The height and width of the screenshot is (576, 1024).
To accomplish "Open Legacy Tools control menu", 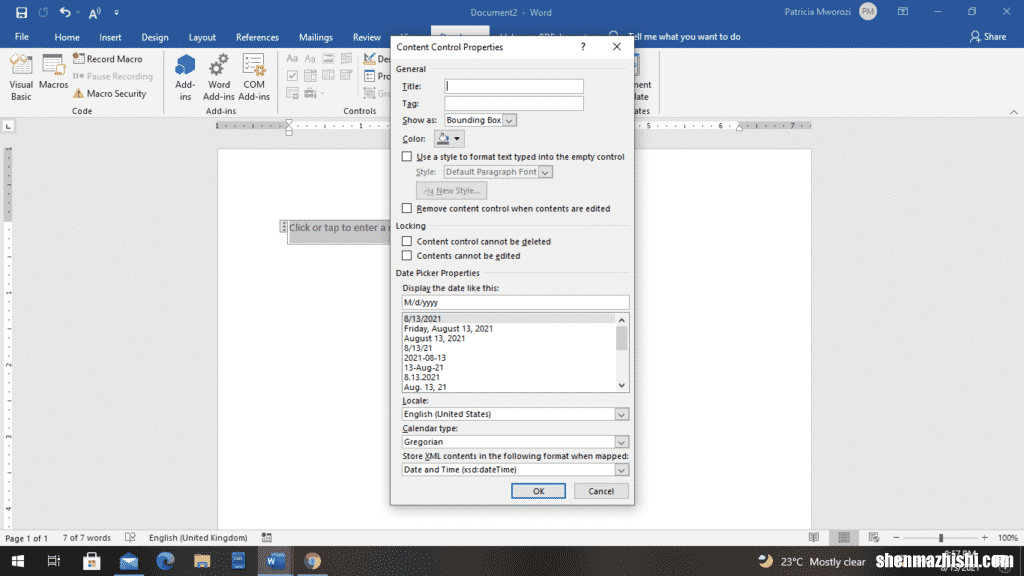I will 313,93.
